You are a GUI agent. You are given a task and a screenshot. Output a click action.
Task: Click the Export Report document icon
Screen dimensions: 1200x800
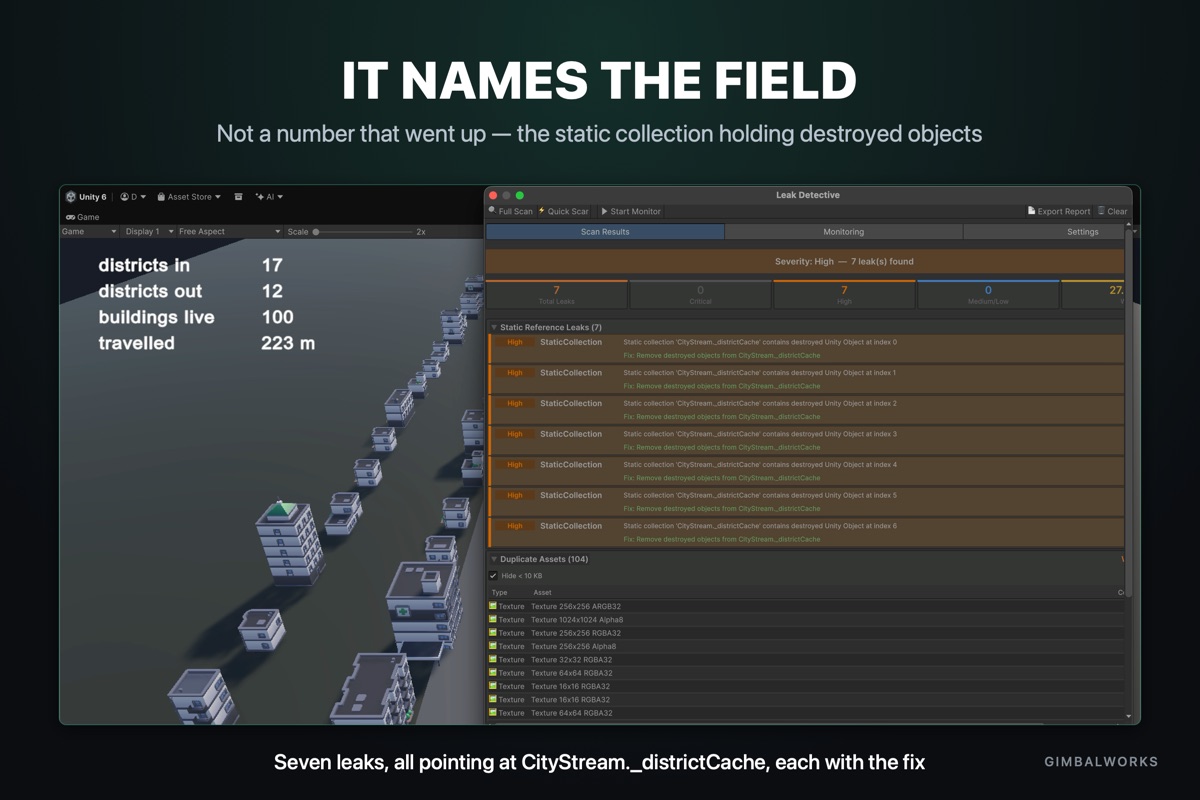pos(1032,211)
